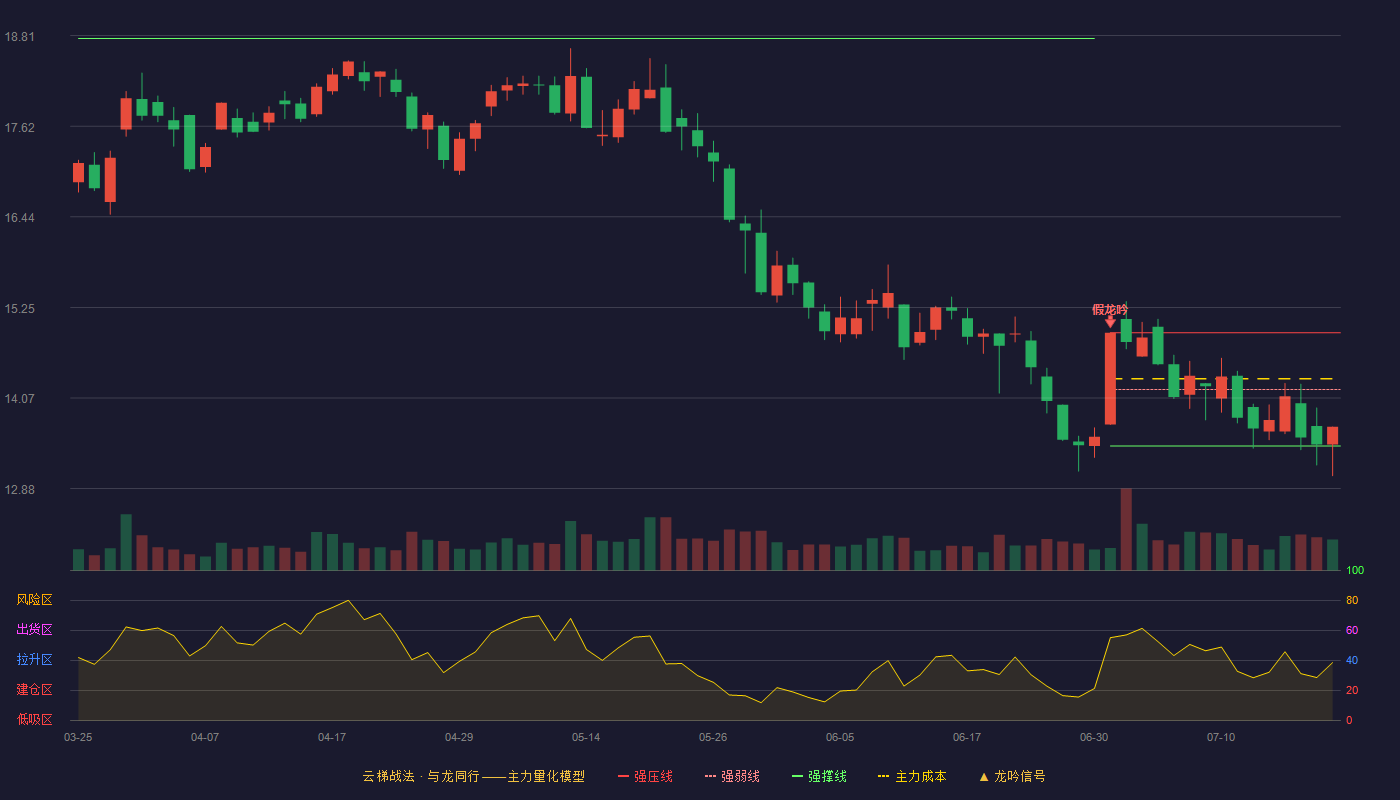This screenshot has height=800, width=1400.
Task: Click the tallest volume bar
Action: [1126, 529]
